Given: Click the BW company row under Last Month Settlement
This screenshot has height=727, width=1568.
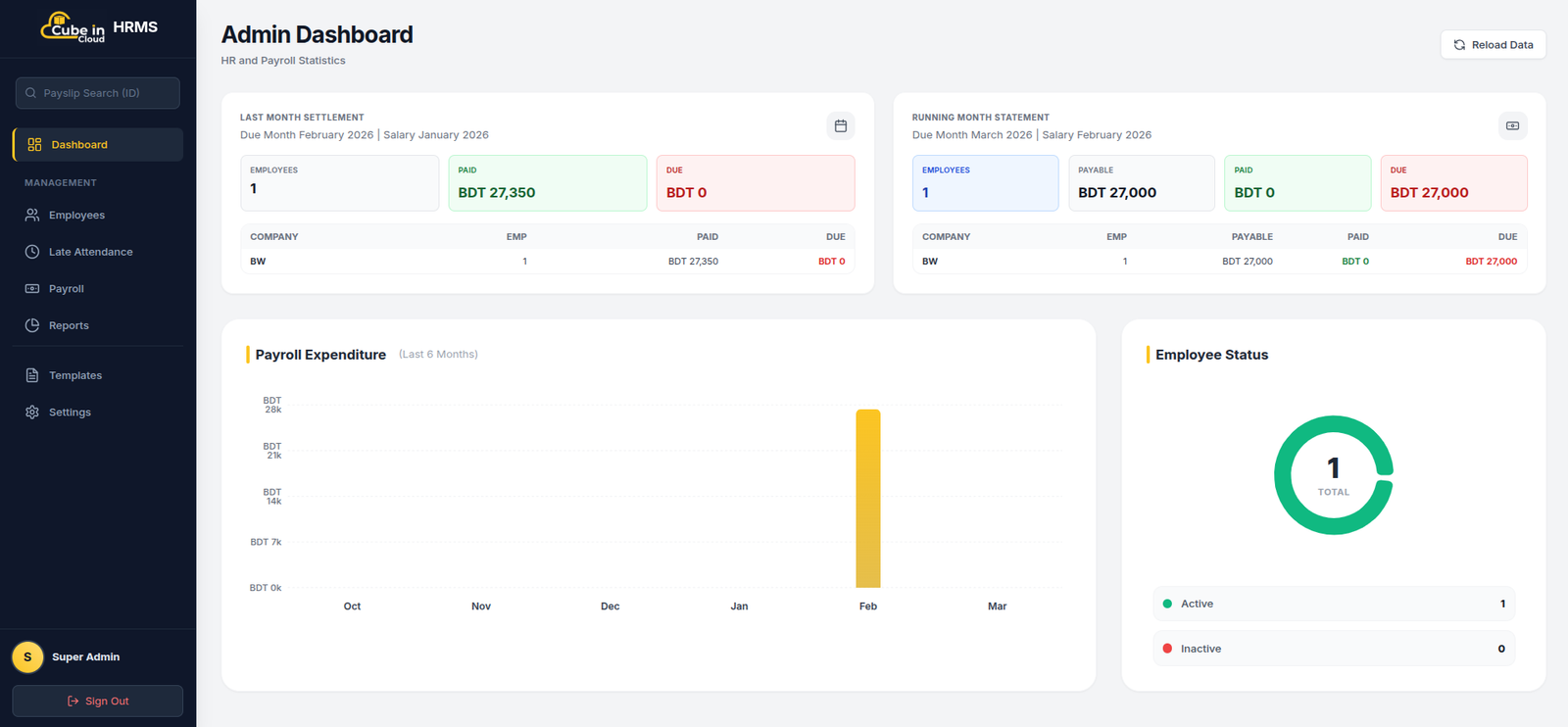Looking at the screenshot, I should 547,262.
